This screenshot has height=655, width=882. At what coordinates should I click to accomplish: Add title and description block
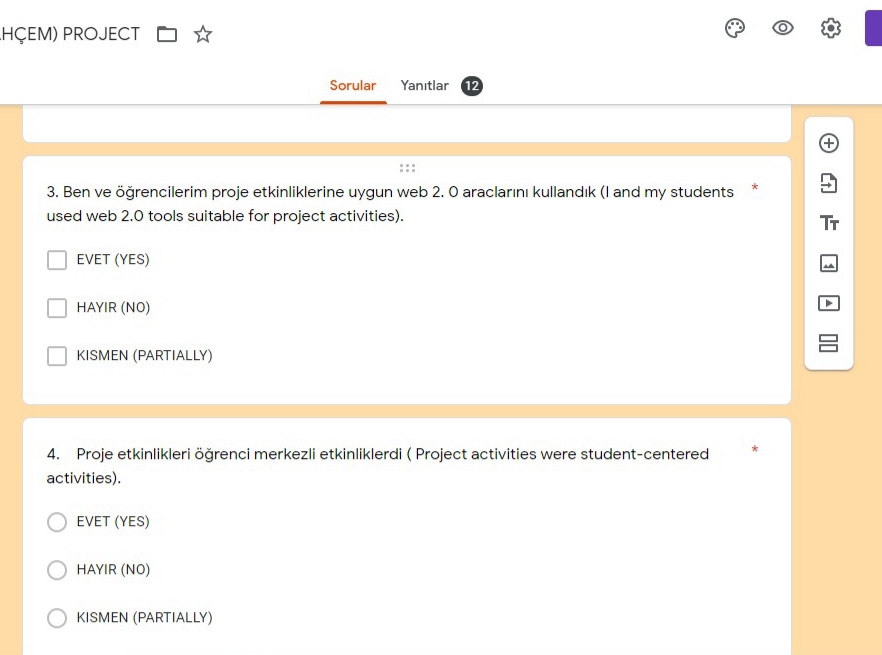pyautogui.click(x=829, y=223)
